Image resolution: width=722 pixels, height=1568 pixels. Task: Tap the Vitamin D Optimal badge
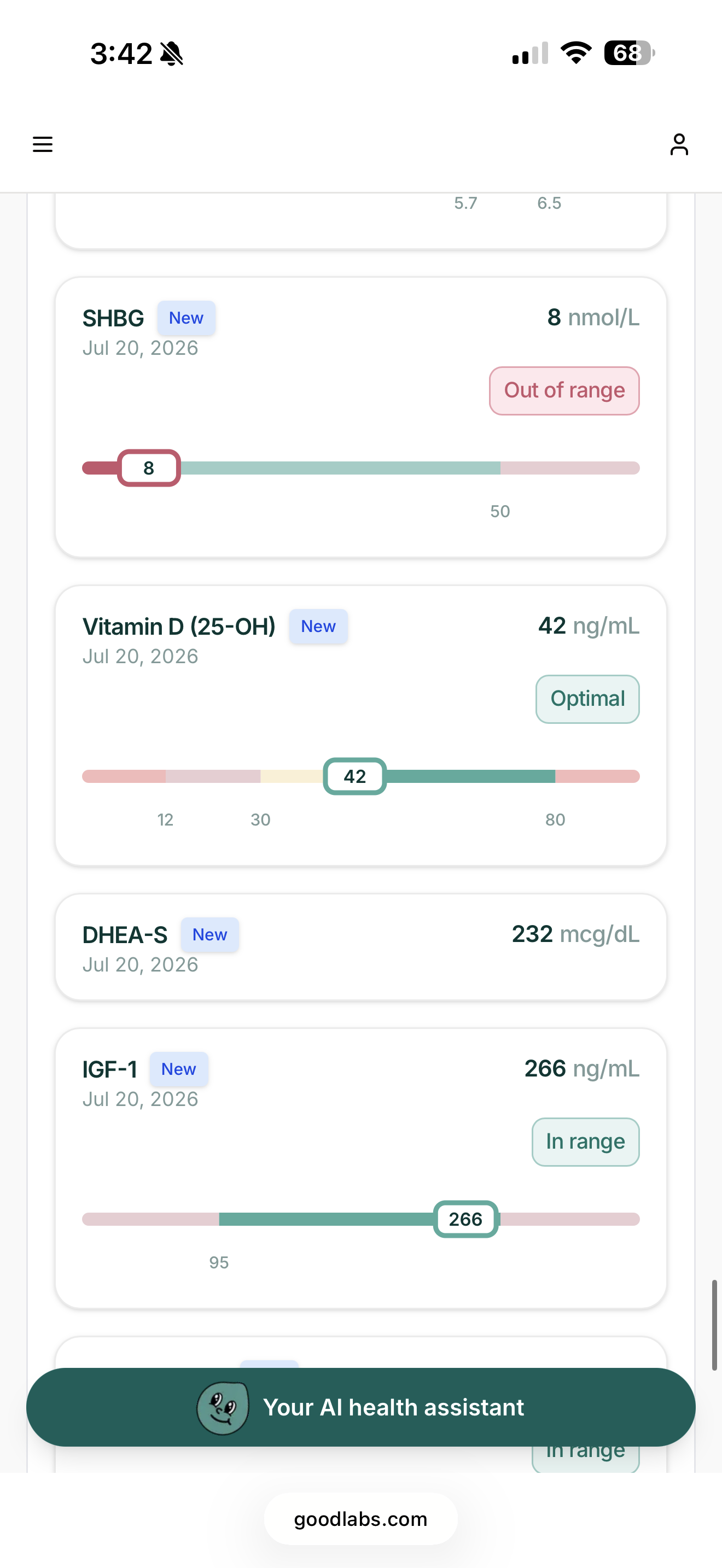[x=587, y=699]
